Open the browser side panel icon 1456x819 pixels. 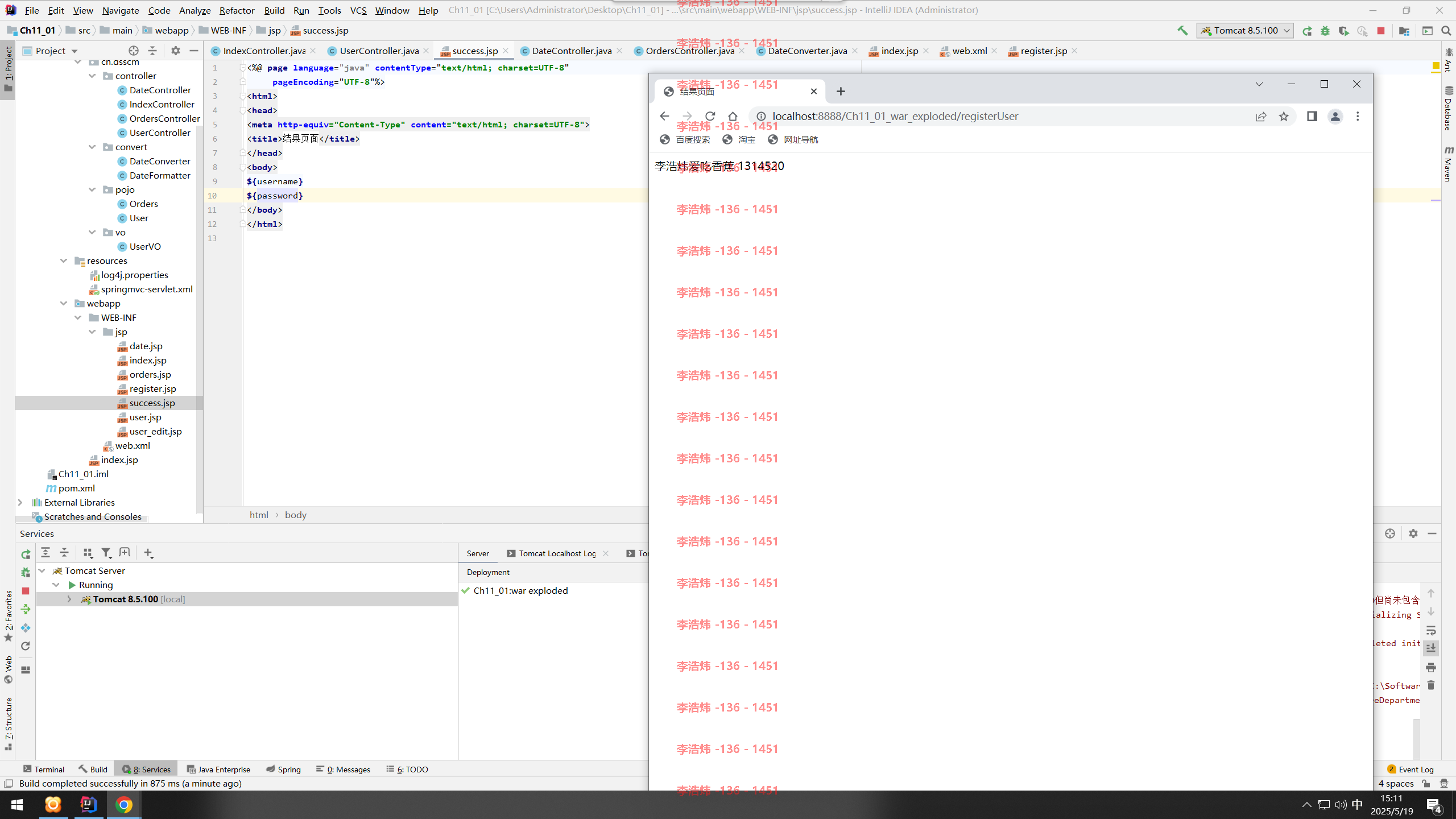click(x=1312, y=116)
